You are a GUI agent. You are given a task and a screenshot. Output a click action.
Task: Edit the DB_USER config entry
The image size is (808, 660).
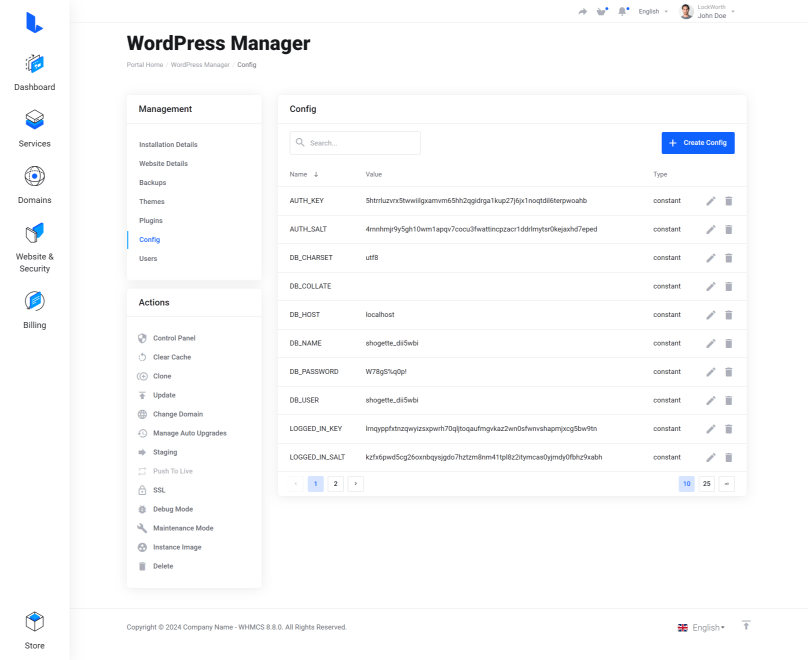coord(711,400)
